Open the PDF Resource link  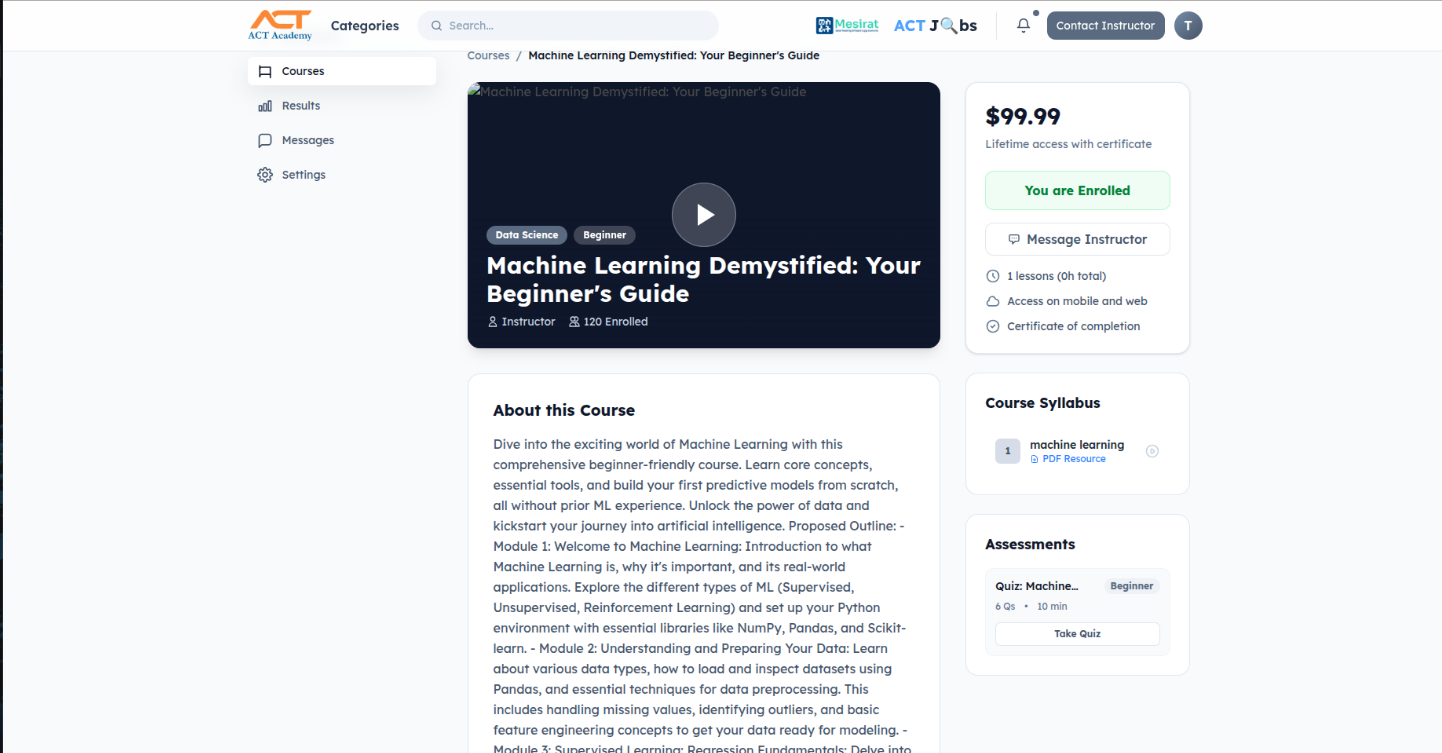[1070, 458]
